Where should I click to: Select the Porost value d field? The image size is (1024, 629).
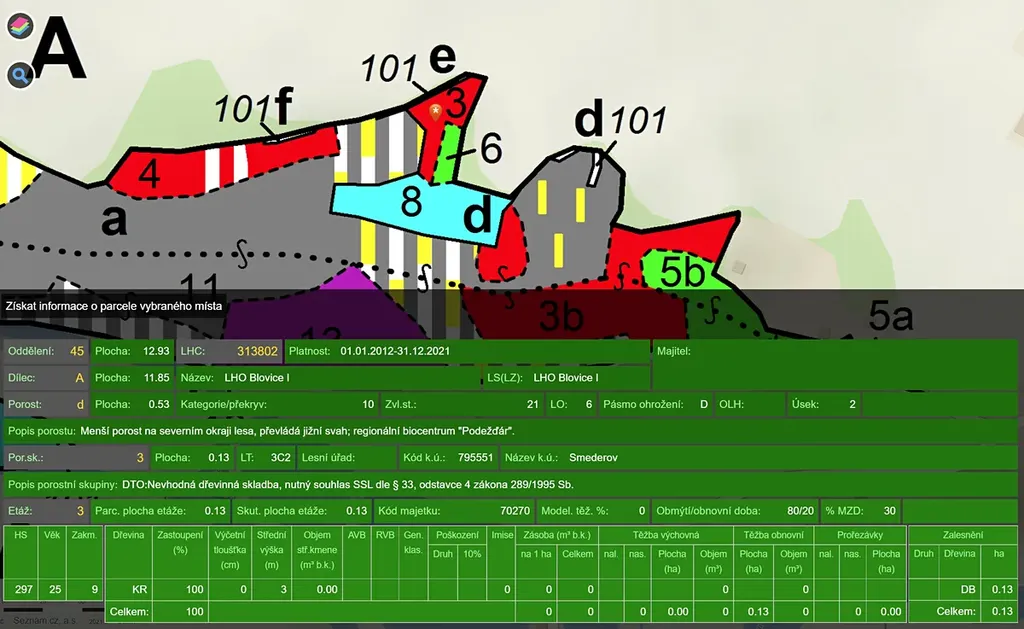point(79,405)
